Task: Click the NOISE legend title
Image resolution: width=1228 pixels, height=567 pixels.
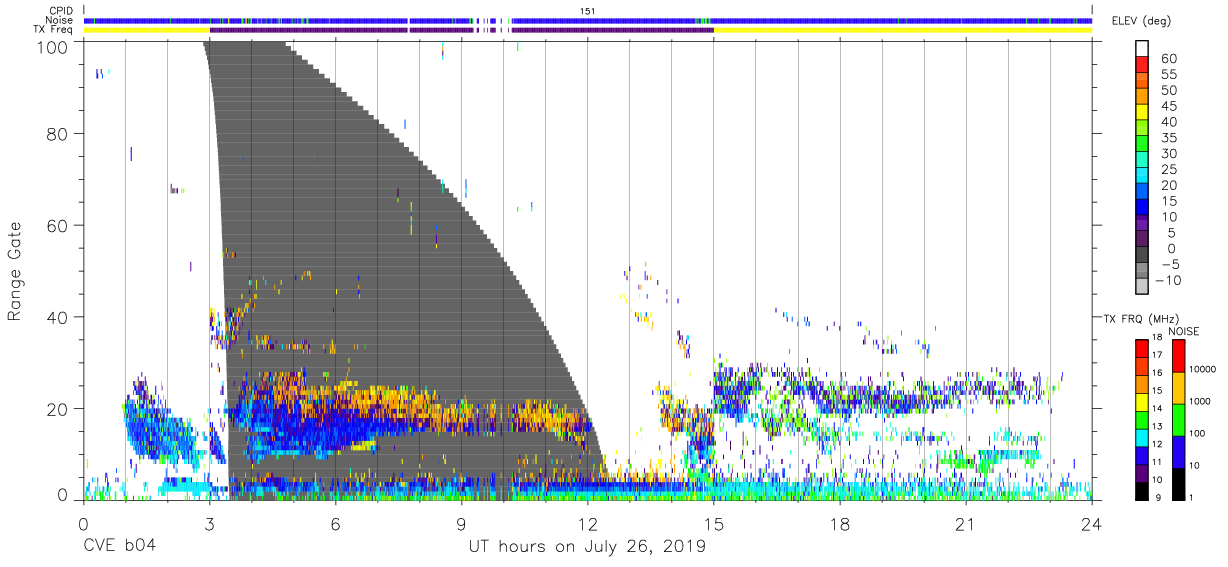Action: tap(1185, 331)
